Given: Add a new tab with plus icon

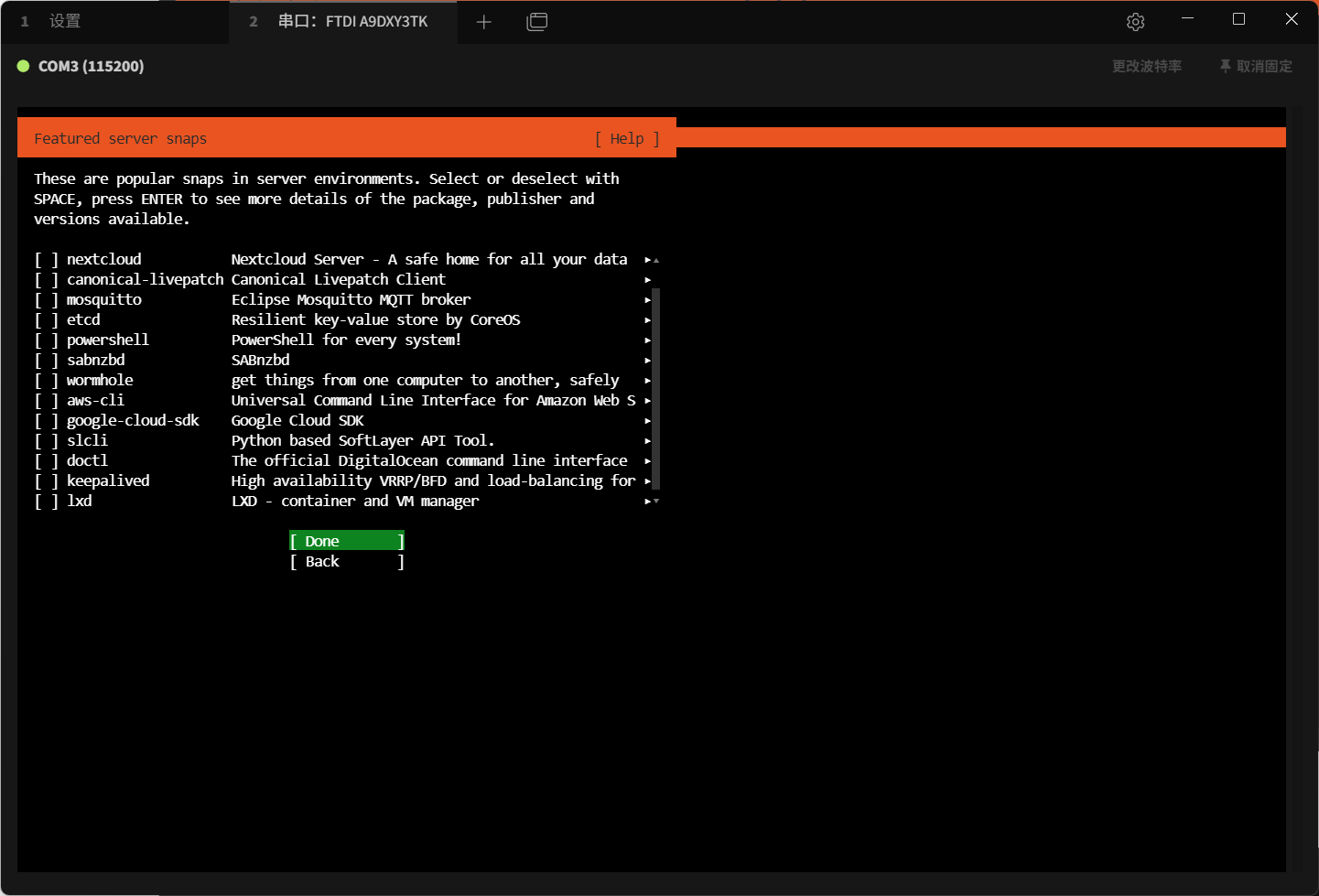Looking at the screenshot, I should pyautogui.click(x=484, y=22).
